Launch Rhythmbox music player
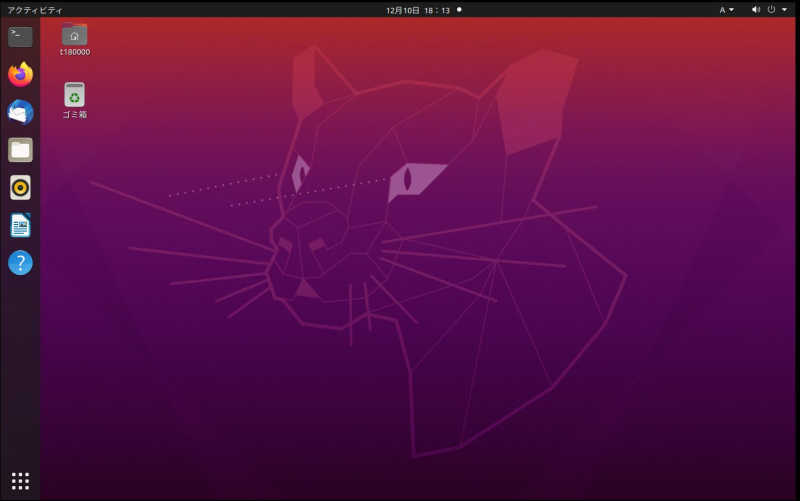Image resolution: width=800 pixels, height=501 pixels. tap(20, 188)
